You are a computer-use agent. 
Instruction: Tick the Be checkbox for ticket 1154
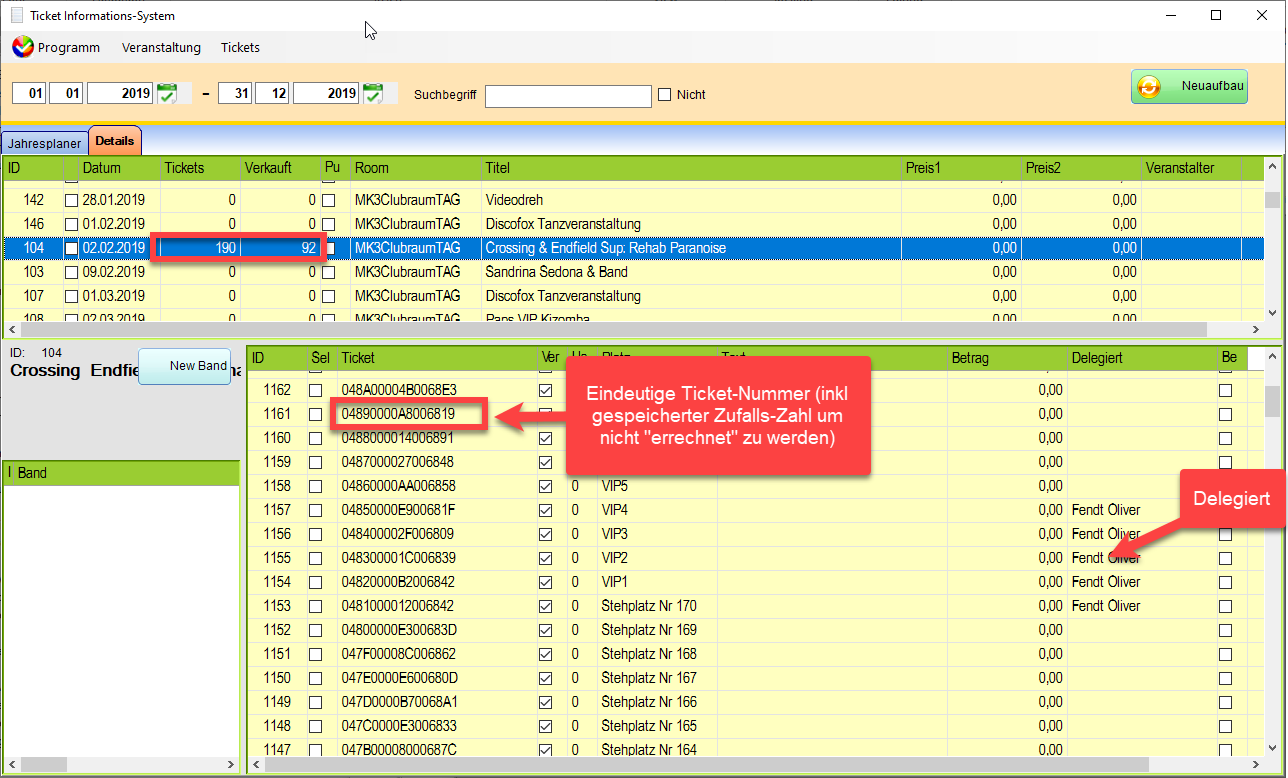click(x=1225, y=582)
